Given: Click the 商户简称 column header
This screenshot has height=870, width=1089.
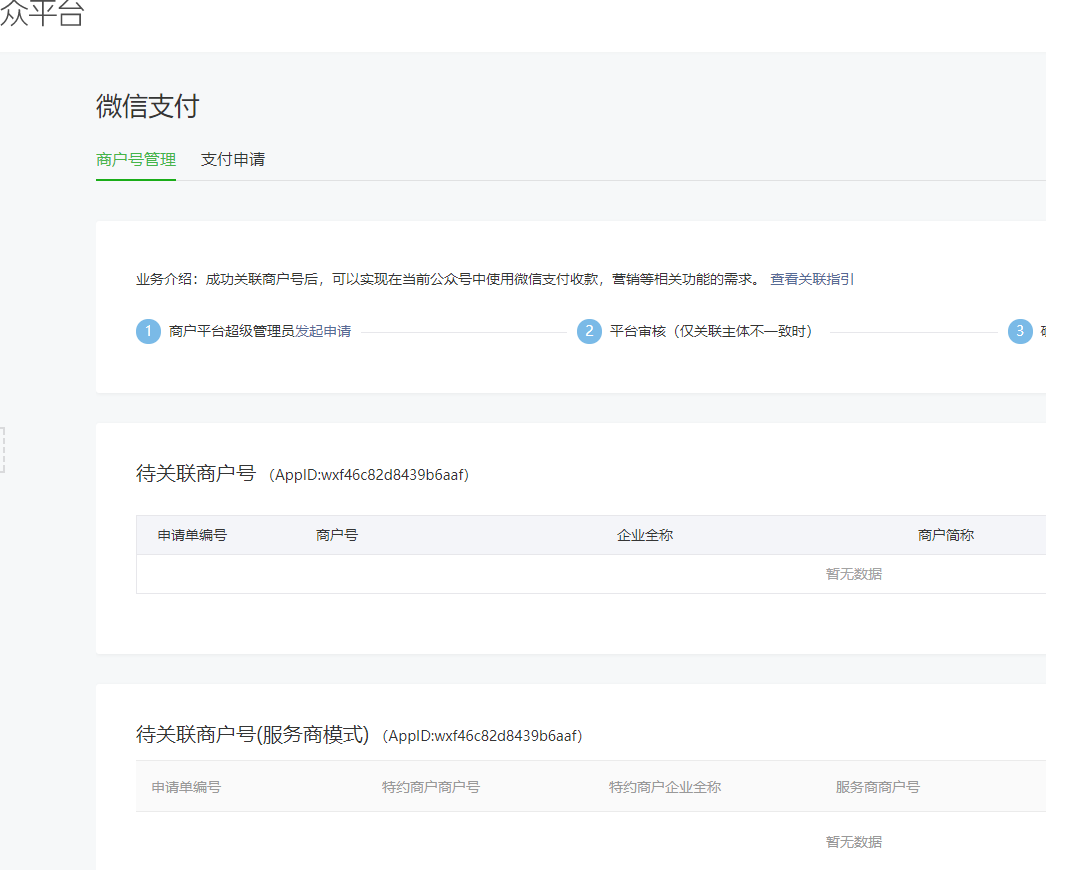Looking at the screenshot, I should pyautogui.click(x=946, y=535).
